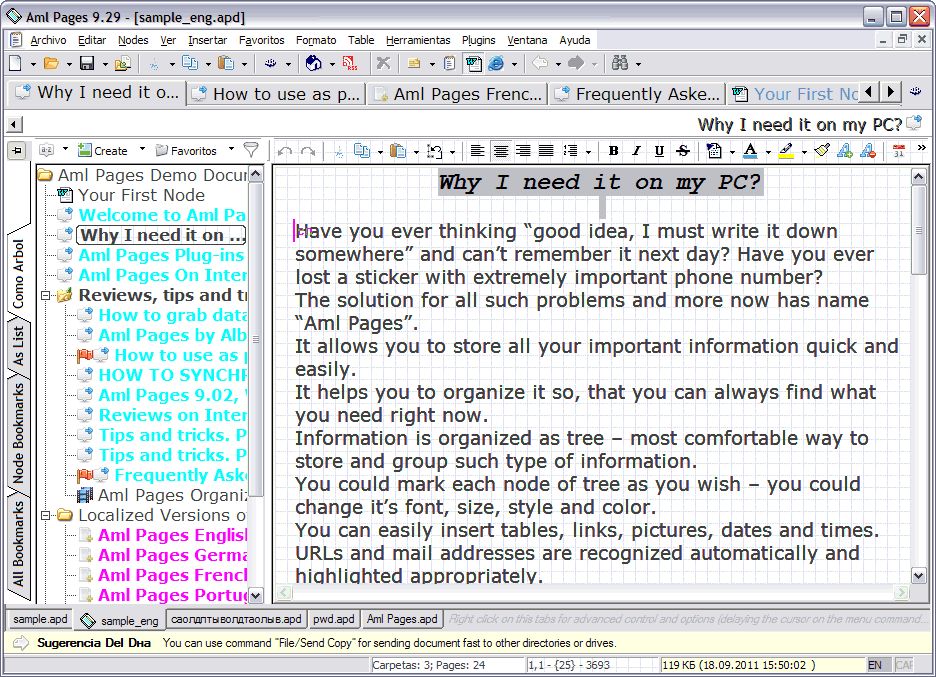Toggle strikethrough formatting

[x=683, y=151]
